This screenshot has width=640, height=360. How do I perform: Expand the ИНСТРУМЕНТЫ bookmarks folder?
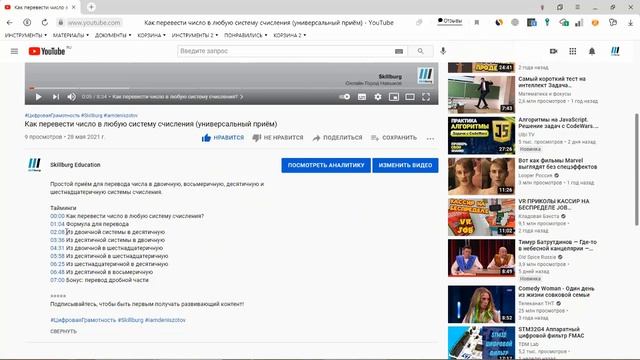[26, 36]
